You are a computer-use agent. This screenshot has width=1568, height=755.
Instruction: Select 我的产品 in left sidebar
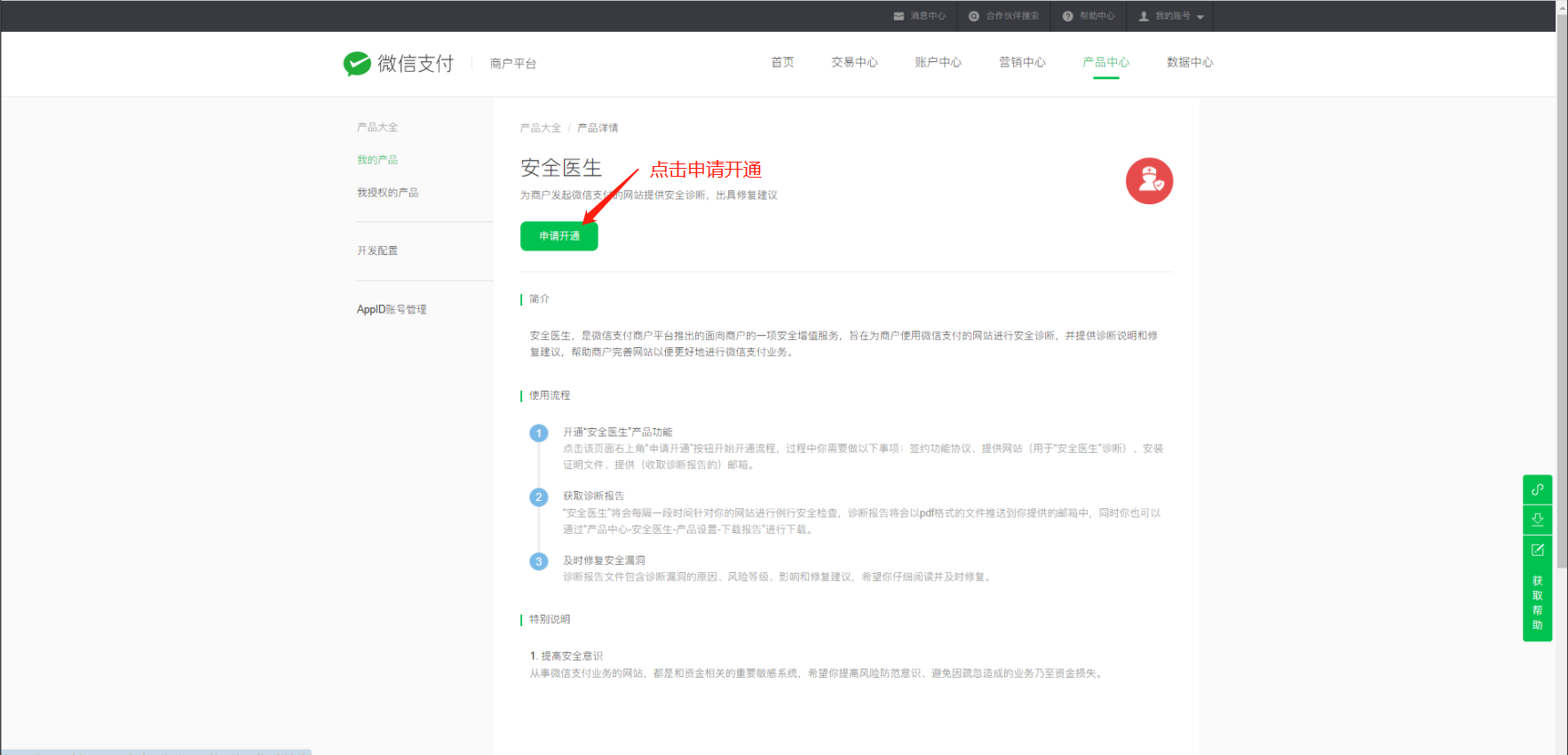[377, 160]
